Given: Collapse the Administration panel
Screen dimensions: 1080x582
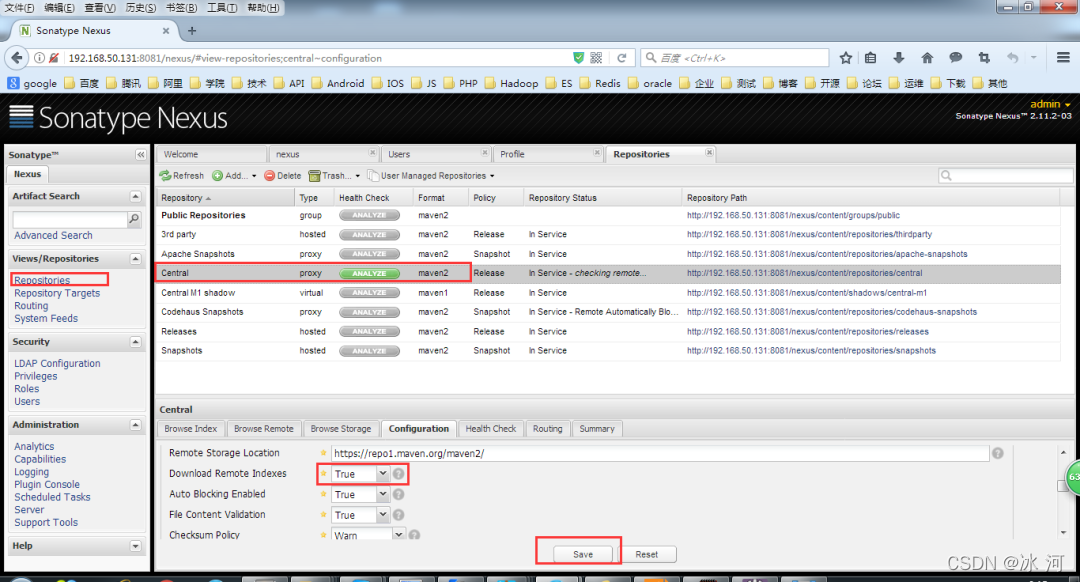Looking at the screenshot, I should point(136,425).
